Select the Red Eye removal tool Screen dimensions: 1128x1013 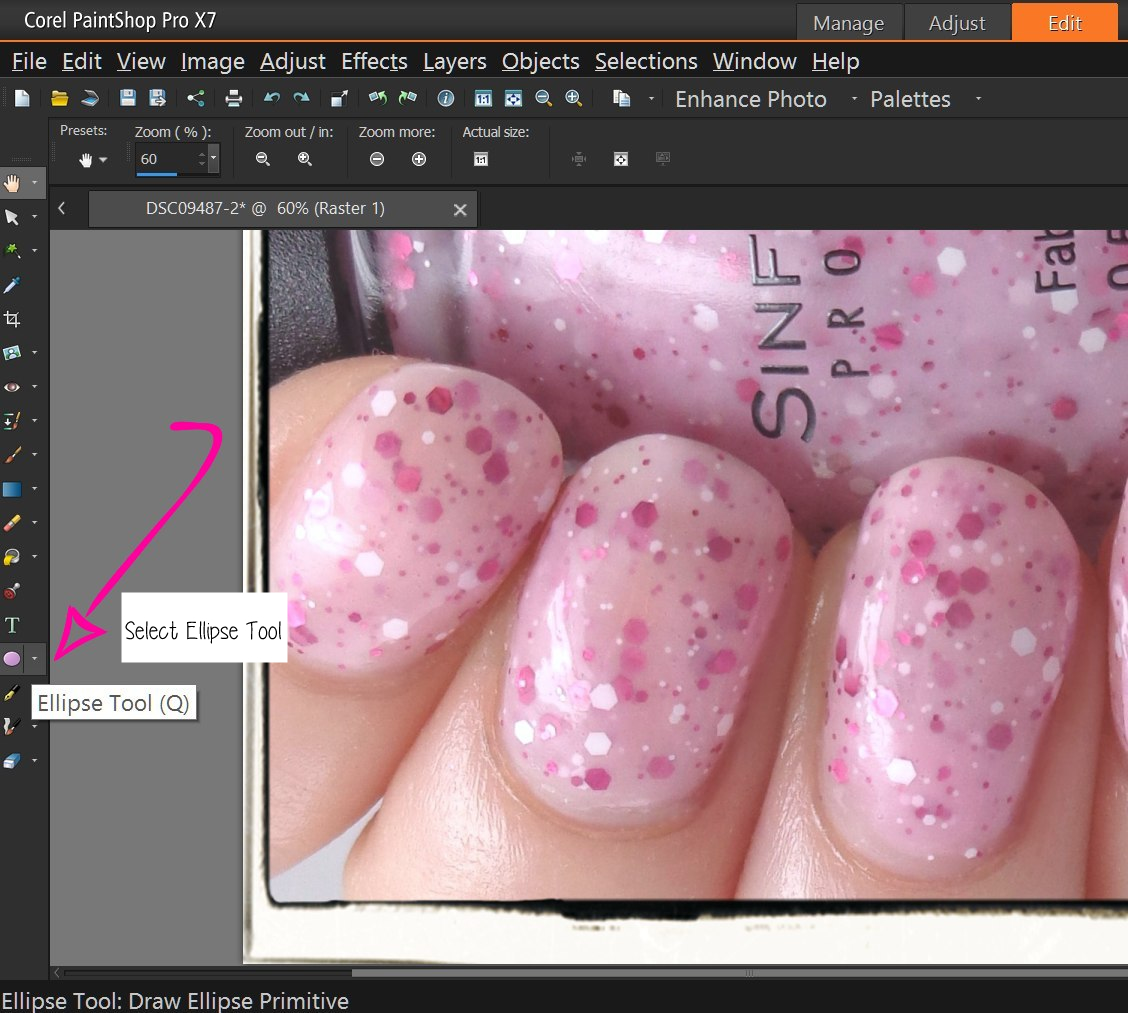pos(14,386)
